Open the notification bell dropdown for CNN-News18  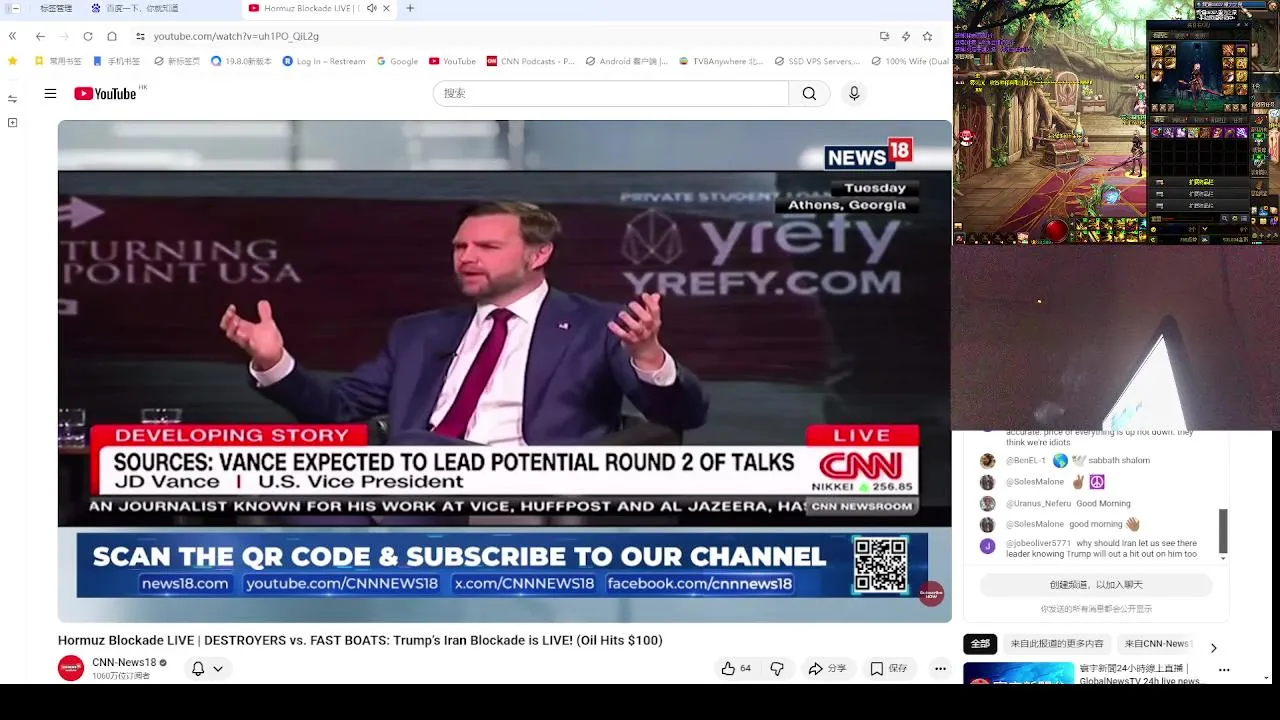coord(207,668)
